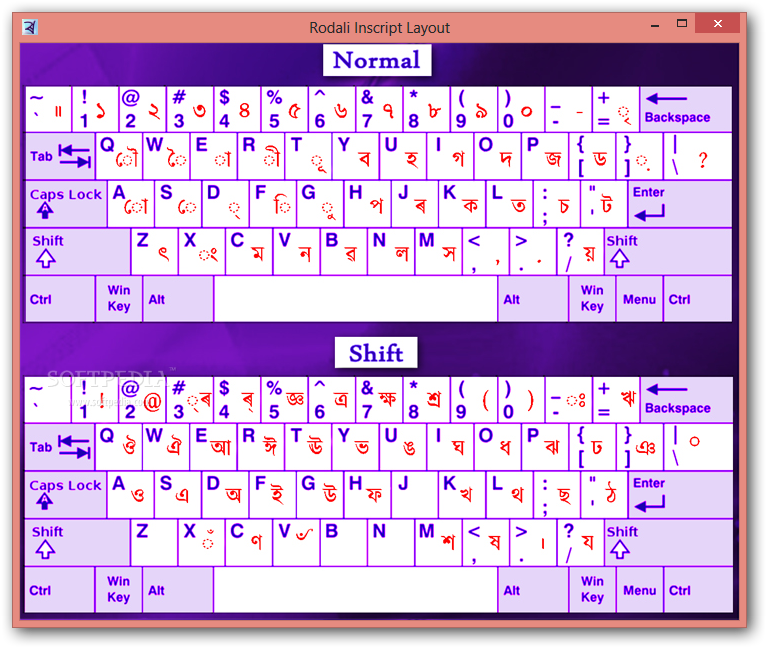Click the semicolon key in Shift keyboard
This screenshot has height=648, width=767.
point(557,494)
